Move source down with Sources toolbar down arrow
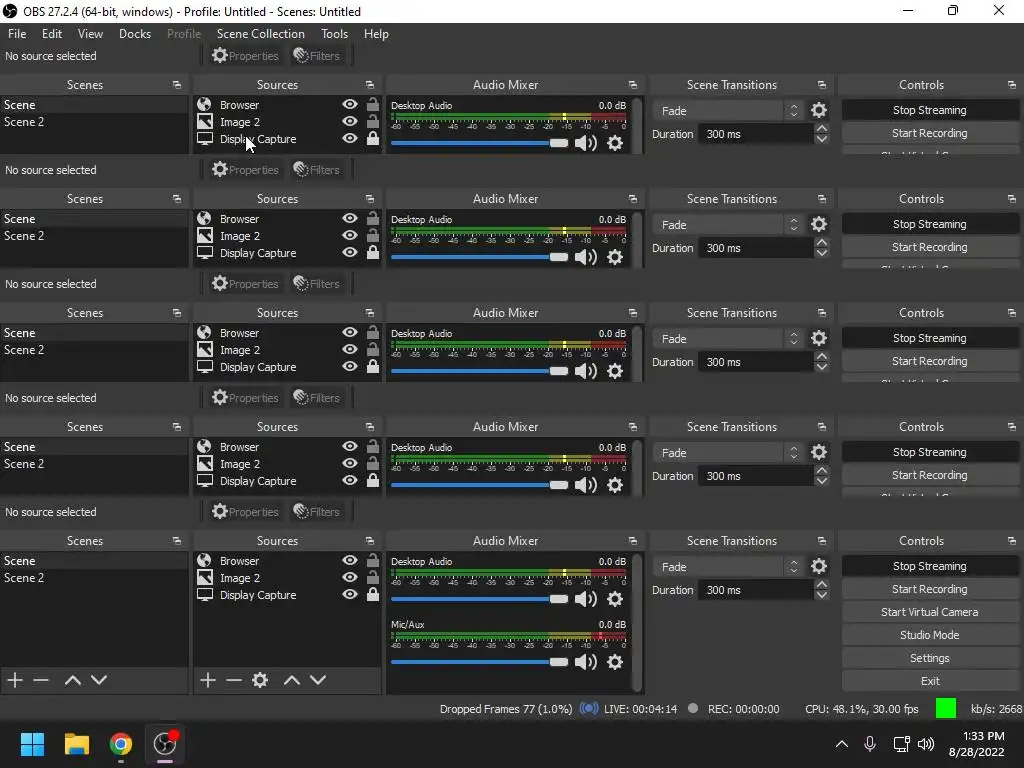 [318, 680]
